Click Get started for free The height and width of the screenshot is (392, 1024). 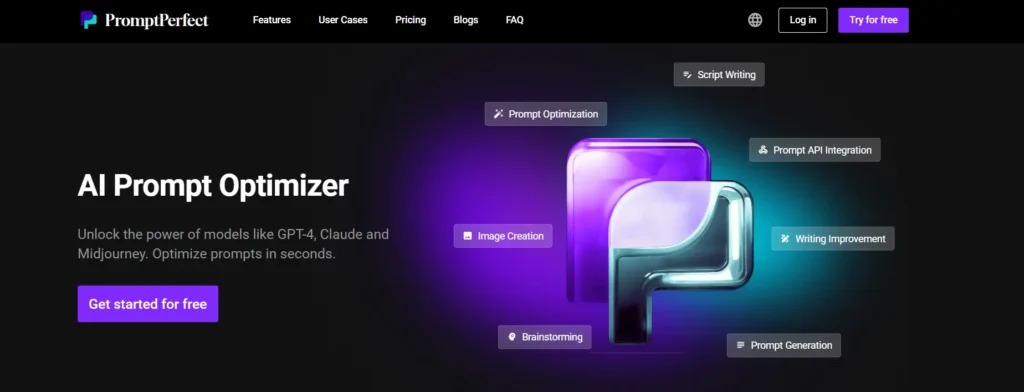(x=148, y=304)
